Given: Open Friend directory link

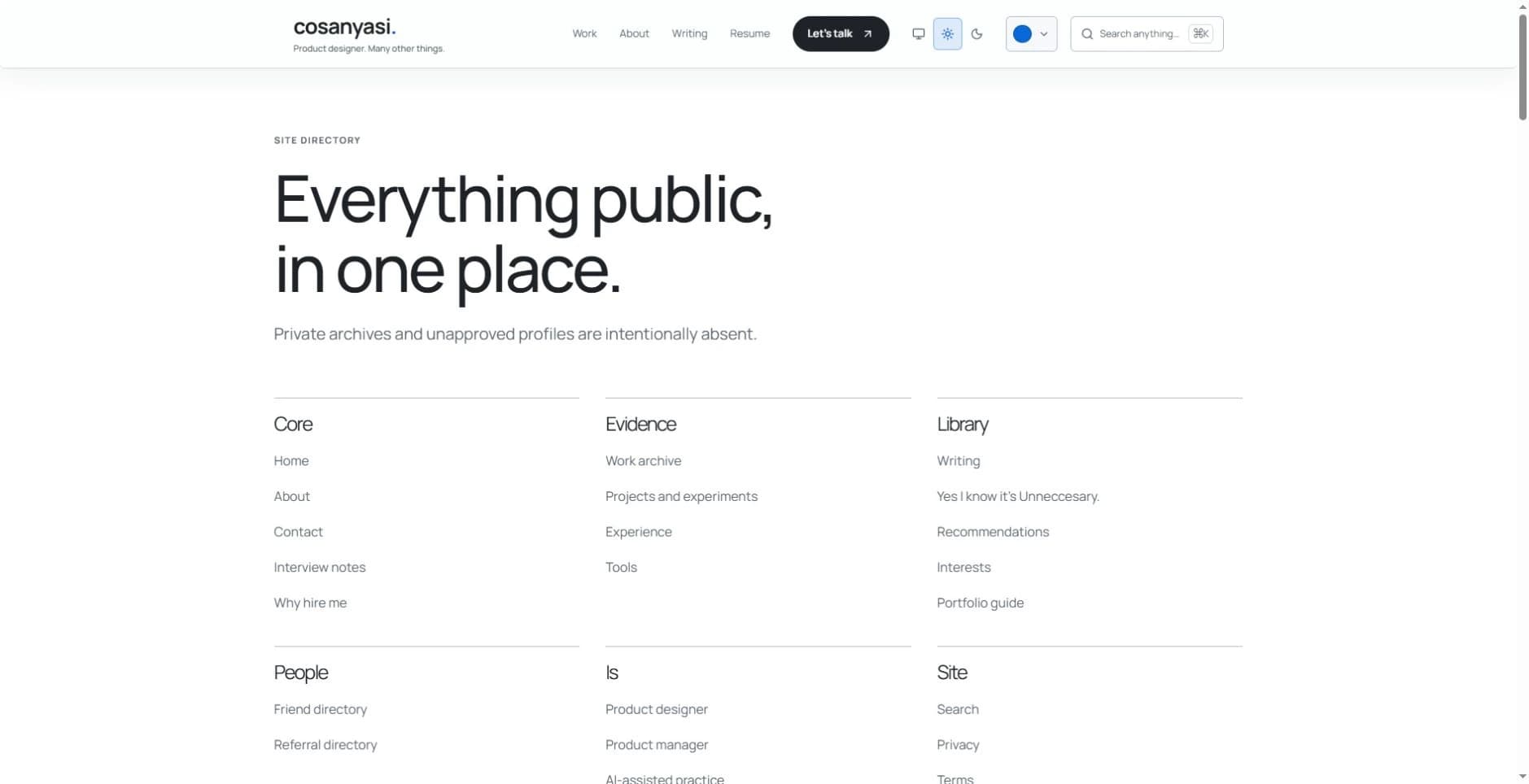Looking at the screenshot, I should pos(321,709).
